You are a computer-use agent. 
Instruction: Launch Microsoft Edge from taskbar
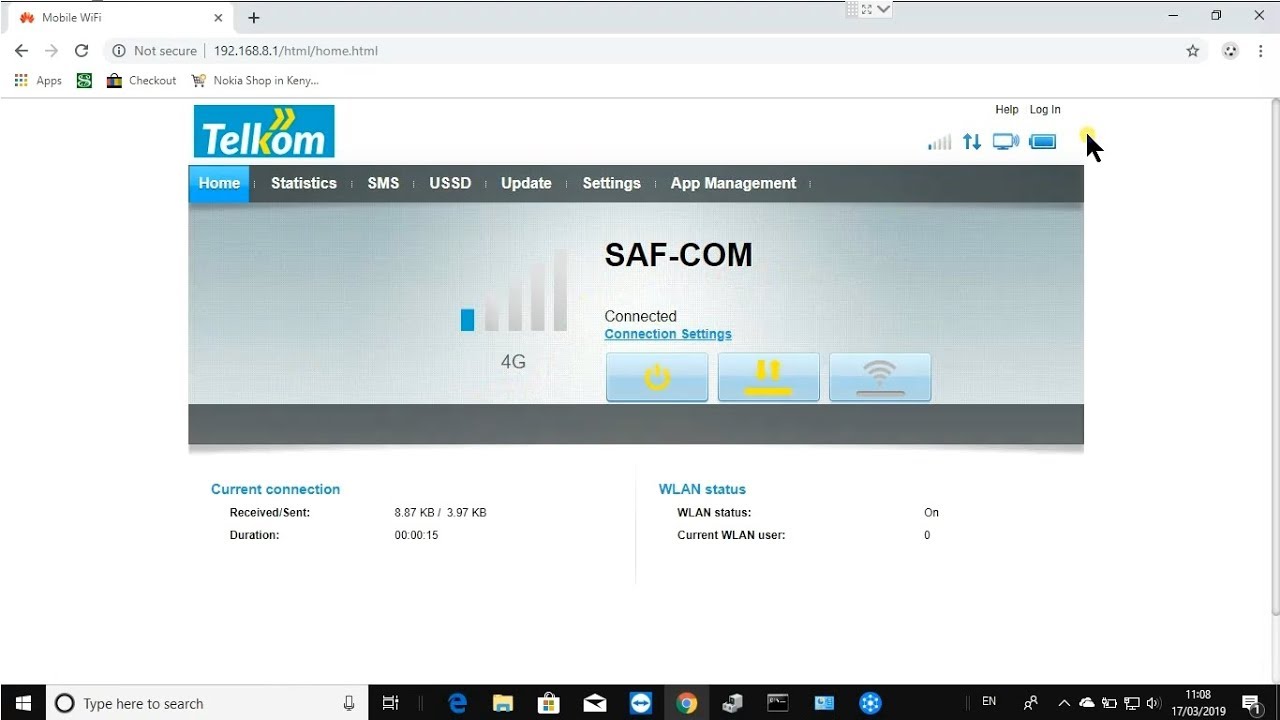[x=458, y=703]
